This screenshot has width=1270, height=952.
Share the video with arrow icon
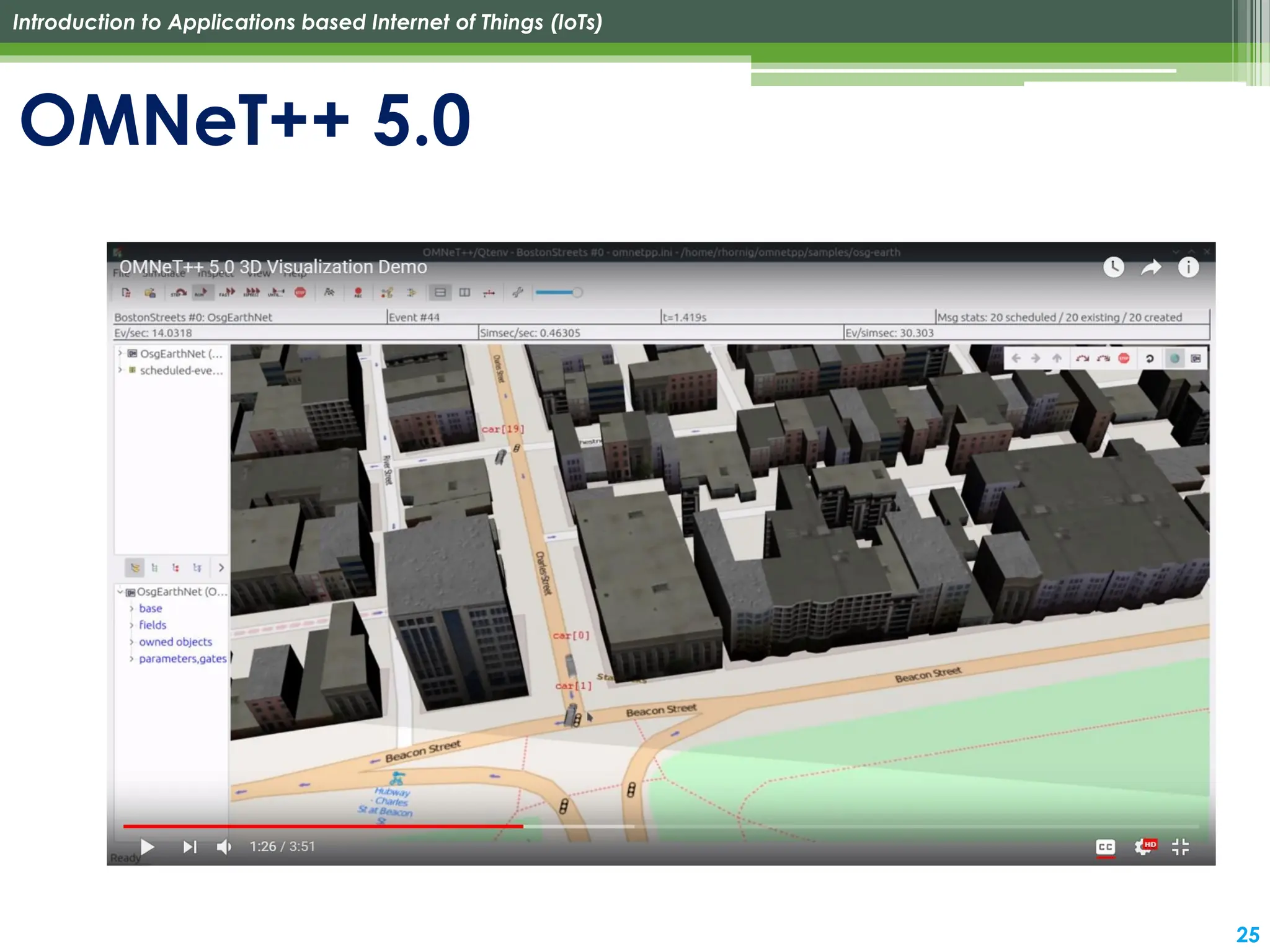1151,267
